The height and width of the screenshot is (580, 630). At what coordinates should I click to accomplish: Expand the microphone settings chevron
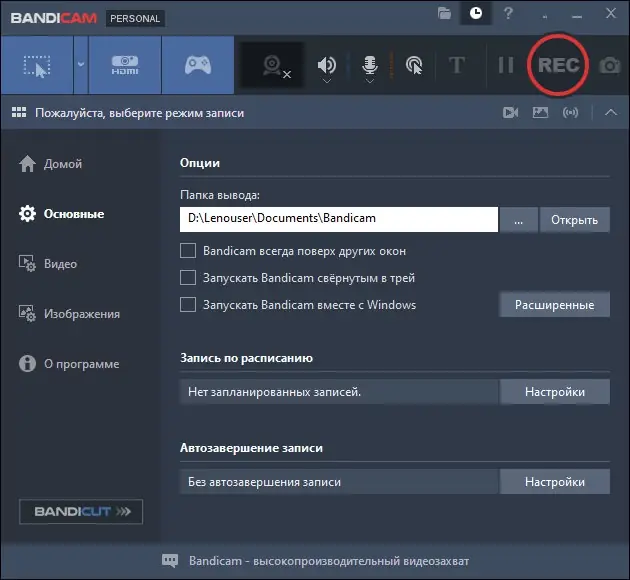coord(370,81)
